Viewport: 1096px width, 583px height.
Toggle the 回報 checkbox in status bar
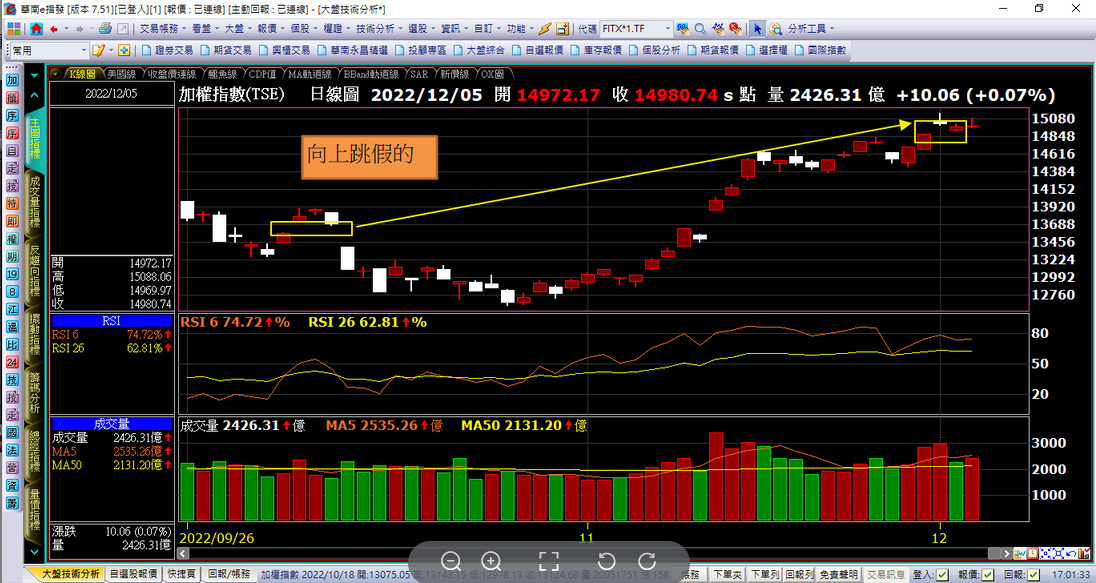click(x=1032, y=575)
